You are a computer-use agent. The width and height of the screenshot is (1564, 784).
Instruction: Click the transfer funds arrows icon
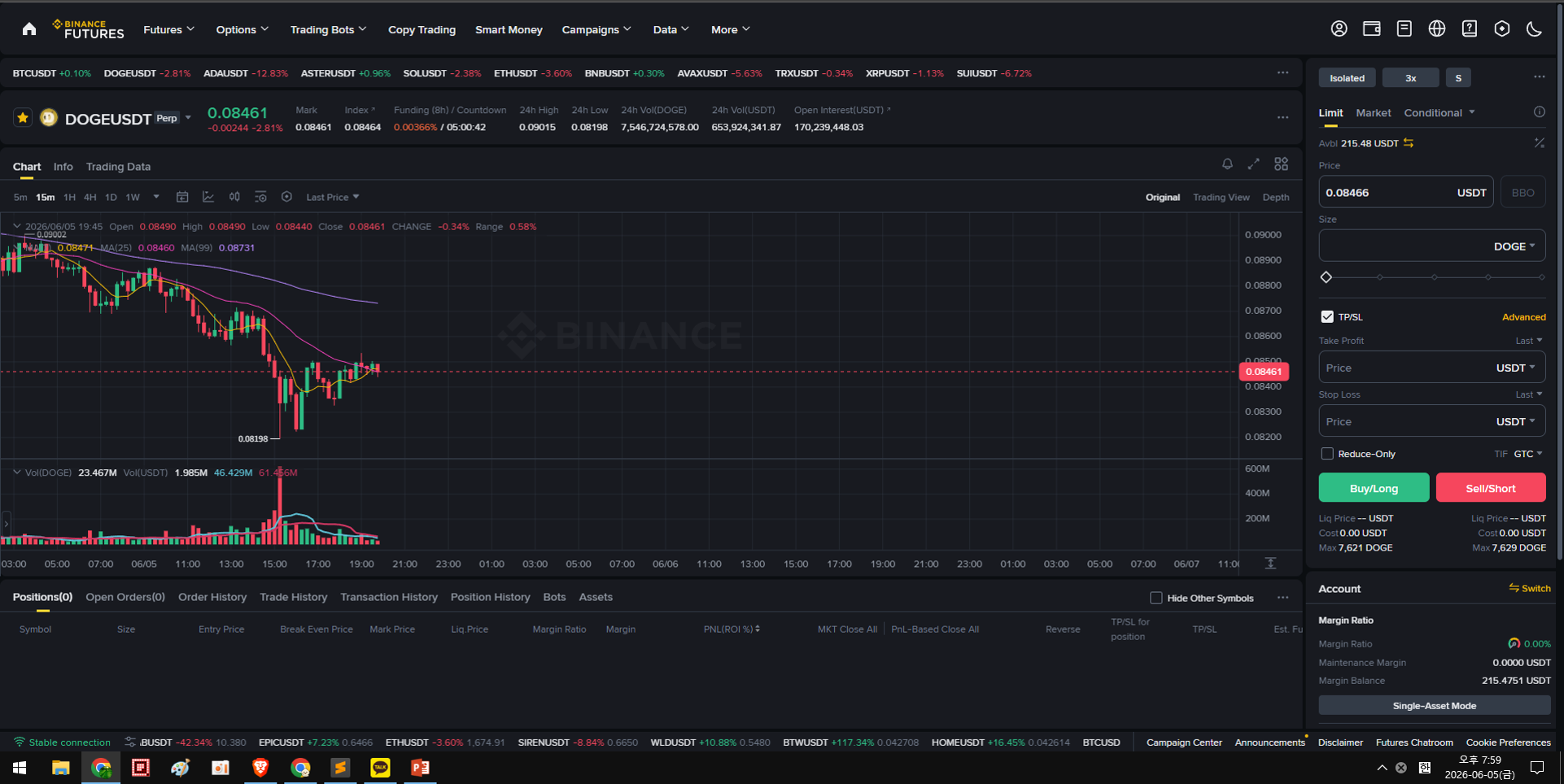click(x=1408, y=143)
